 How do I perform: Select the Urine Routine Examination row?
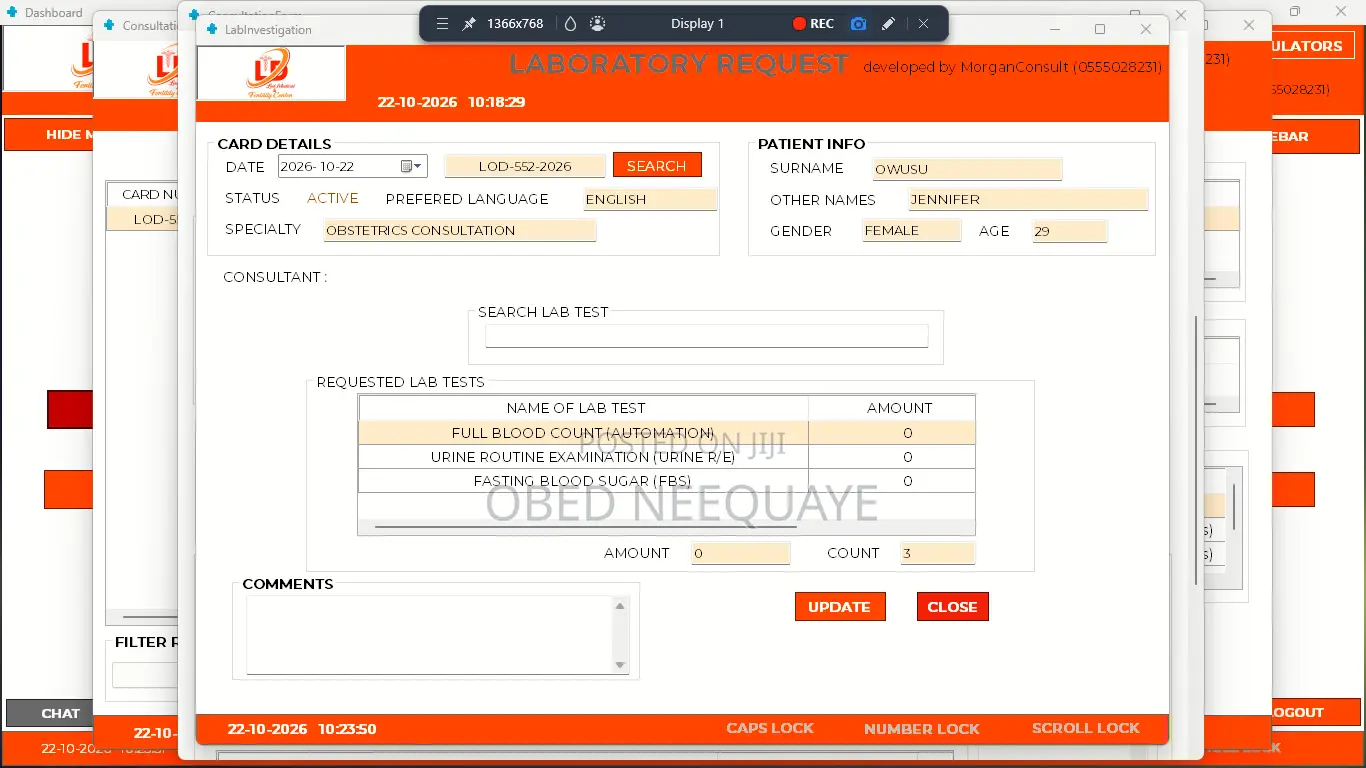tap(667, 457)
